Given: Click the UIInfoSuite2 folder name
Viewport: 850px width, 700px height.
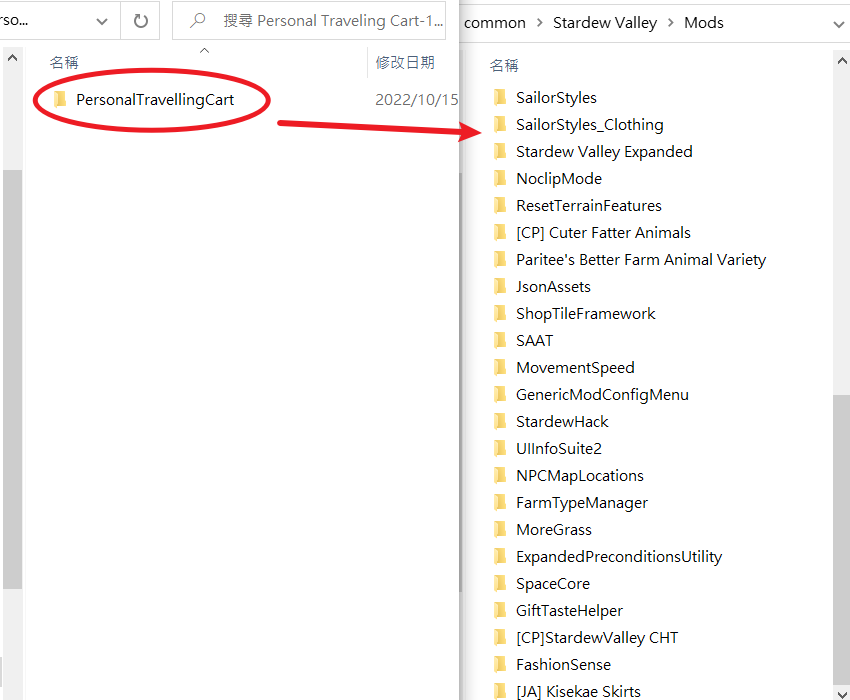Looking at the screenshot, I should point(559,448).
